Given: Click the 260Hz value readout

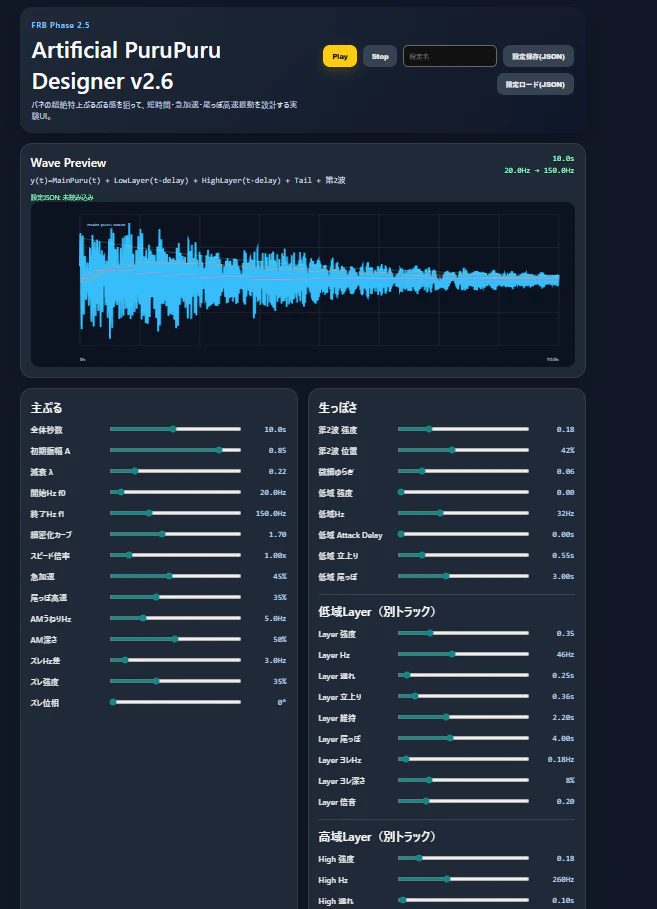Looking at the screenshot, I should (563, 879).
